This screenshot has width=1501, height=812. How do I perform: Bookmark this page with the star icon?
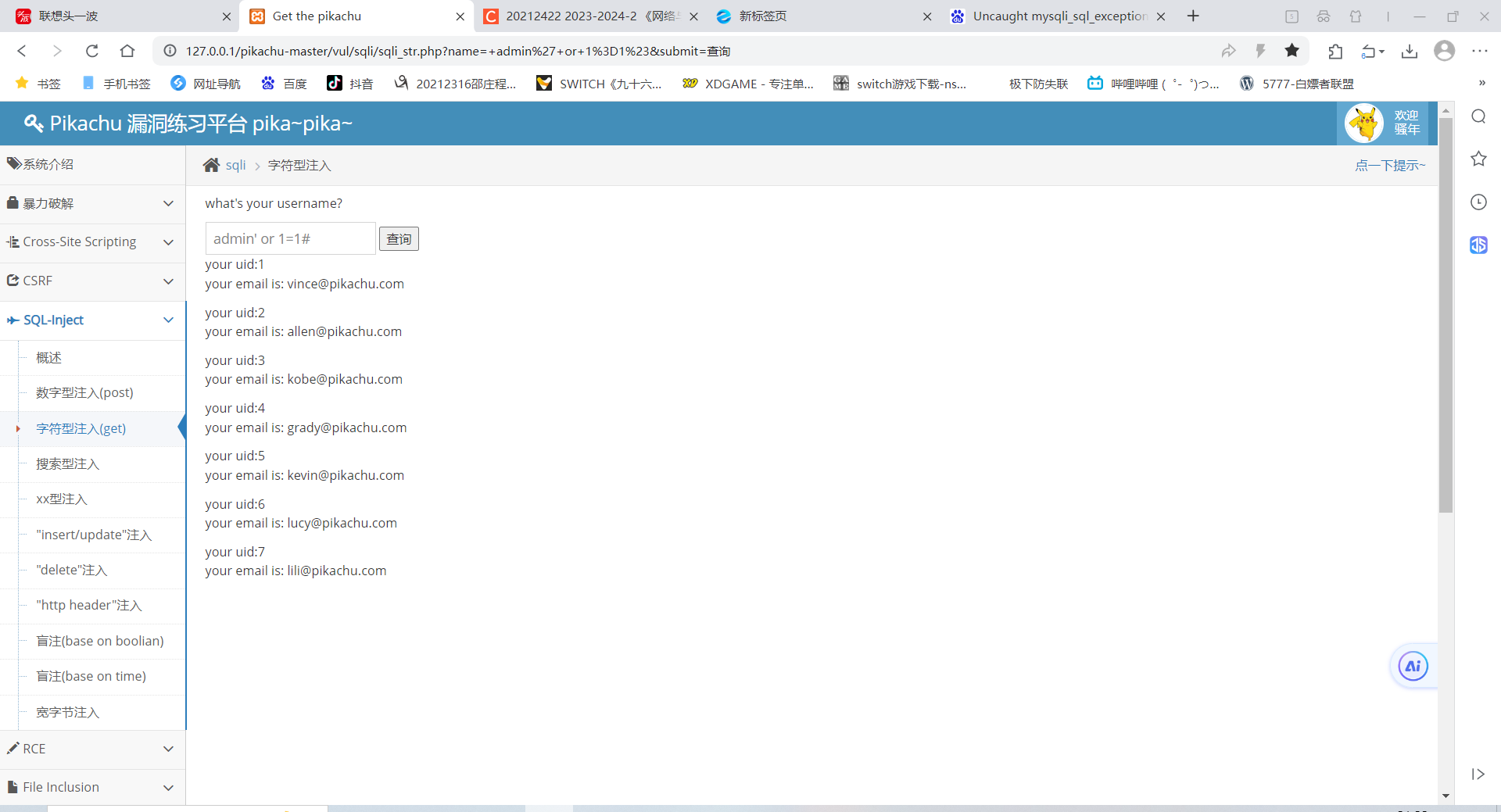[x=1292, y=51]
